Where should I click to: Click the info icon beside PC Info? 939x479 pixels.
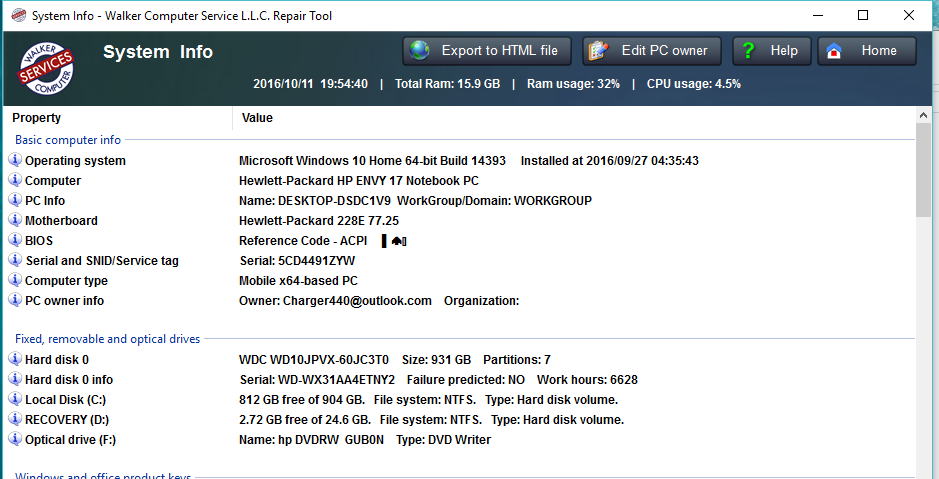coord(15,200)
